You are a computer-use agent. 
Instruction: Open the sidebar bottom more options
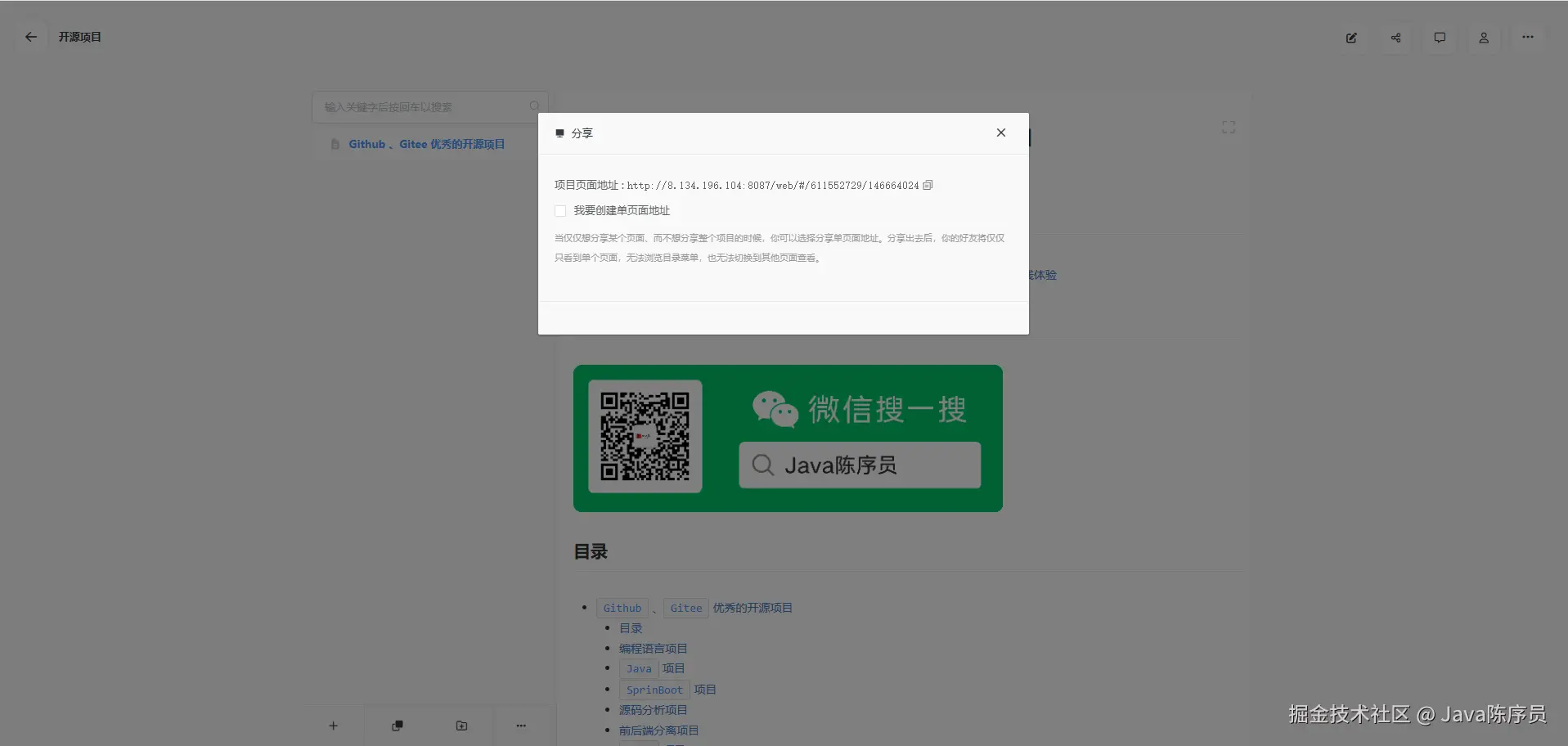coord(521,726)
